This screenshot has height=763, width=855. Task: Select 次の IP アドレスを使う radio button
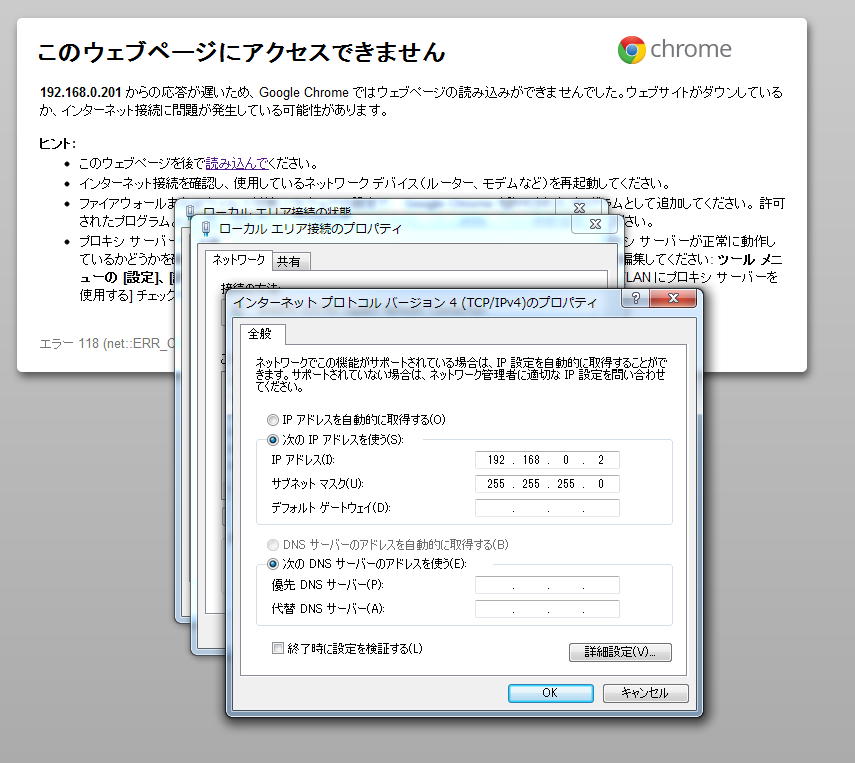click(x=273, y=440)
